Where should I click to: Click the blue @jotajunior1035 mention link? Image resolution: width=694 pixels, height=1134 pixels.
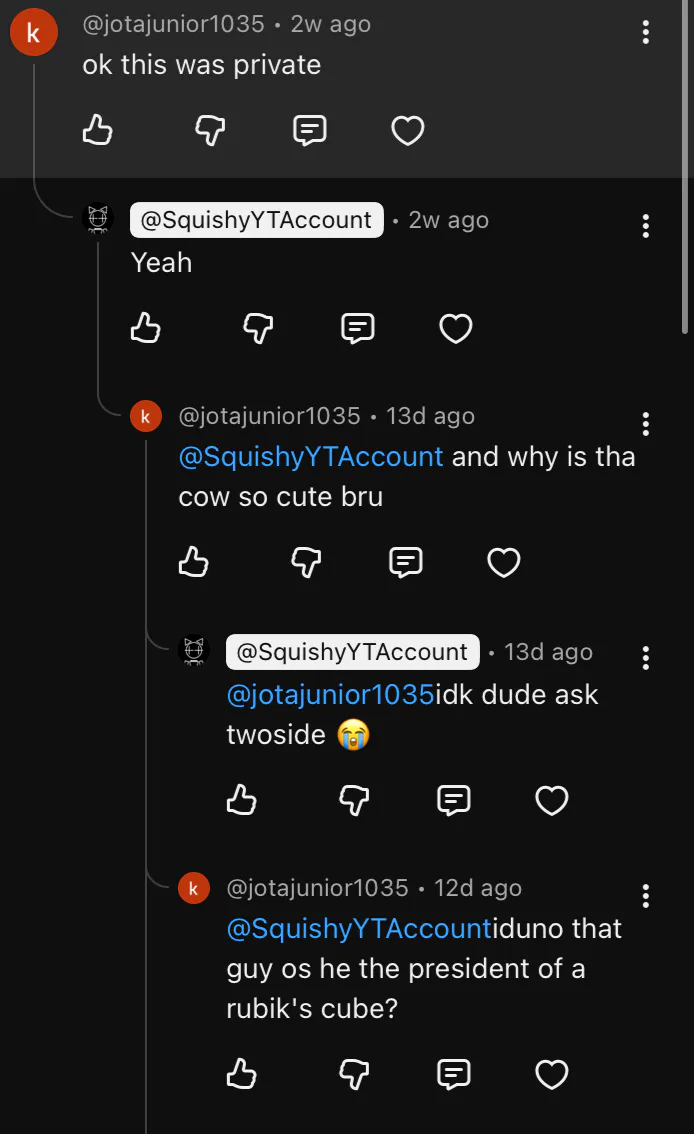(331, 694)
